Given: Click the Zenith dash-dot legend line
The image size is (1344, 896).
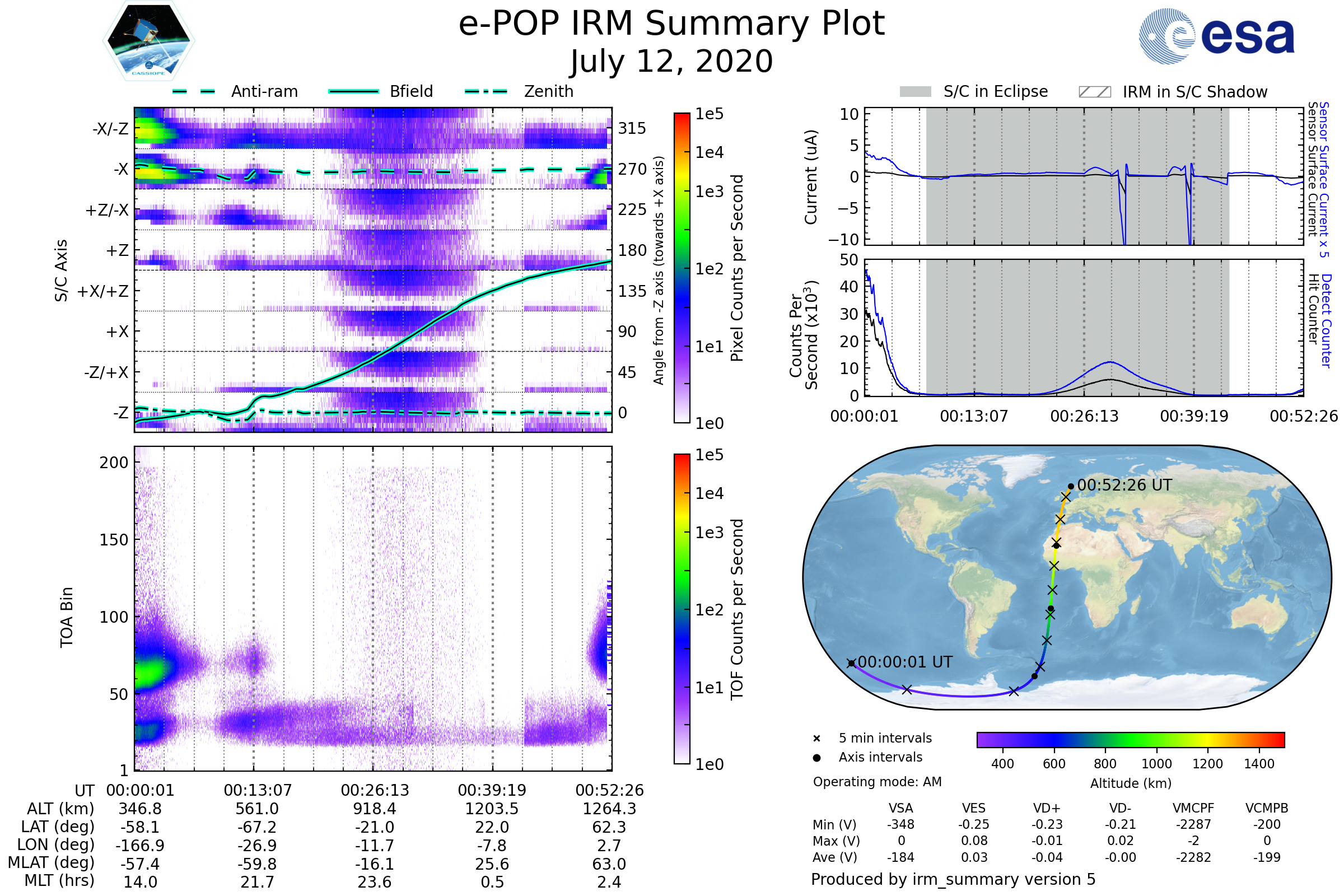Looking at the screenshot, I should point(486,91).
